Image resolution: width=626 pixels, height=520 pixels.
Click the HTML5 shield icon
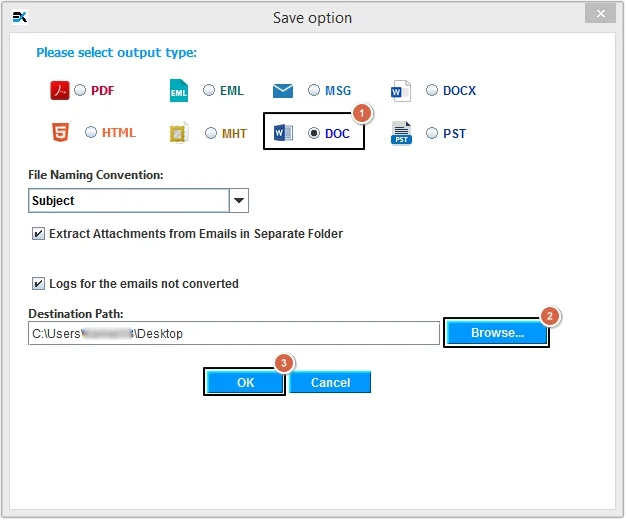coord(60,132)
